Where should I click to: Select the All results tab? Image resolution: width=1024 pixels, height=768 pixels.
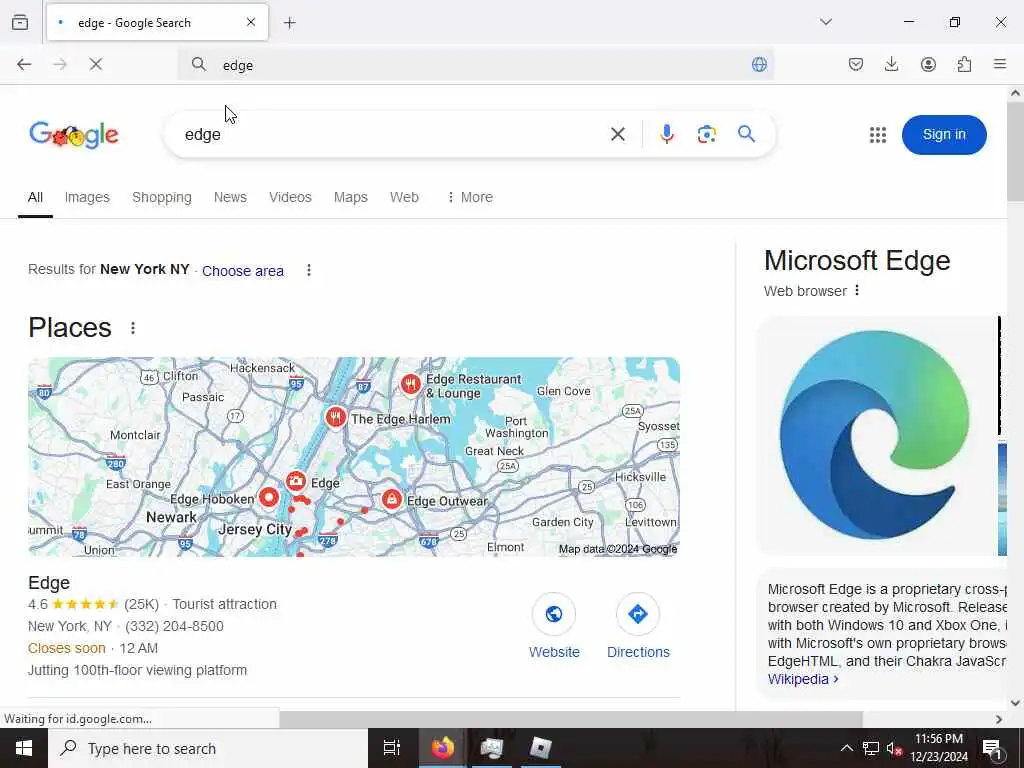(x=35, y=197)
